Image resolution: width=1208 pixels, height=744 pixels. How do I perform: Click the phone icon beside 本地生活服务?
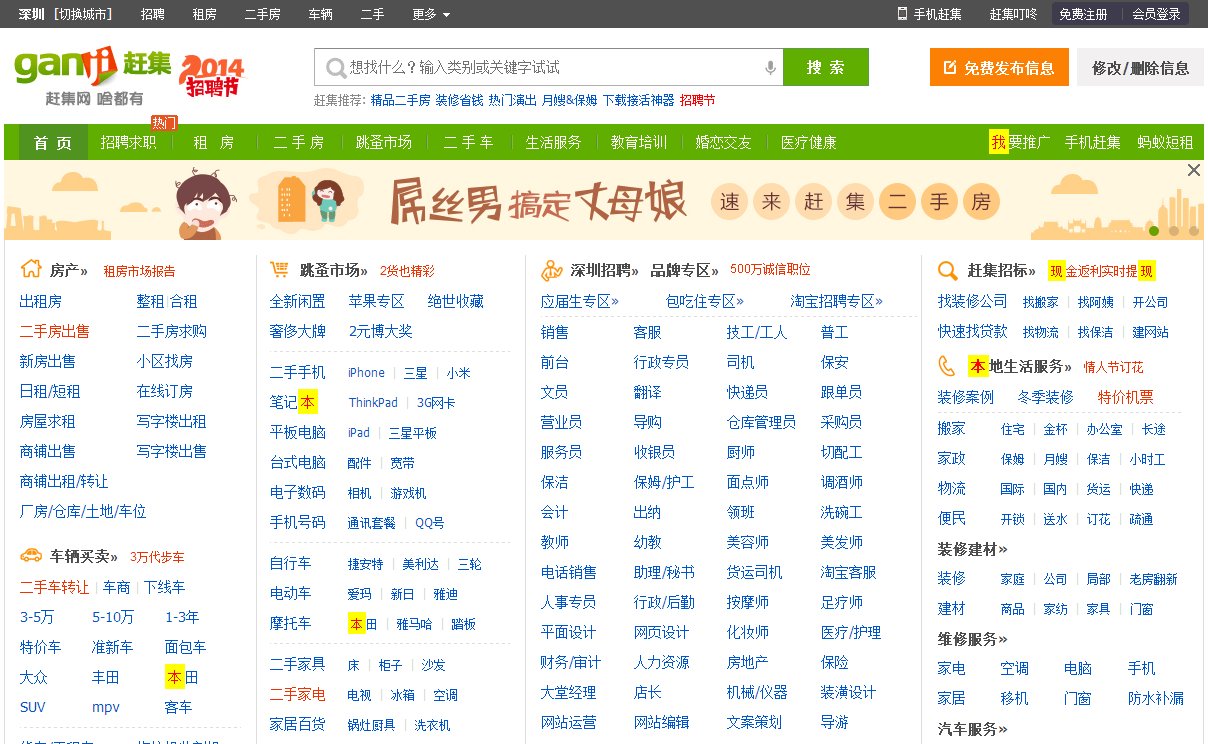click(x=945, y=364)
